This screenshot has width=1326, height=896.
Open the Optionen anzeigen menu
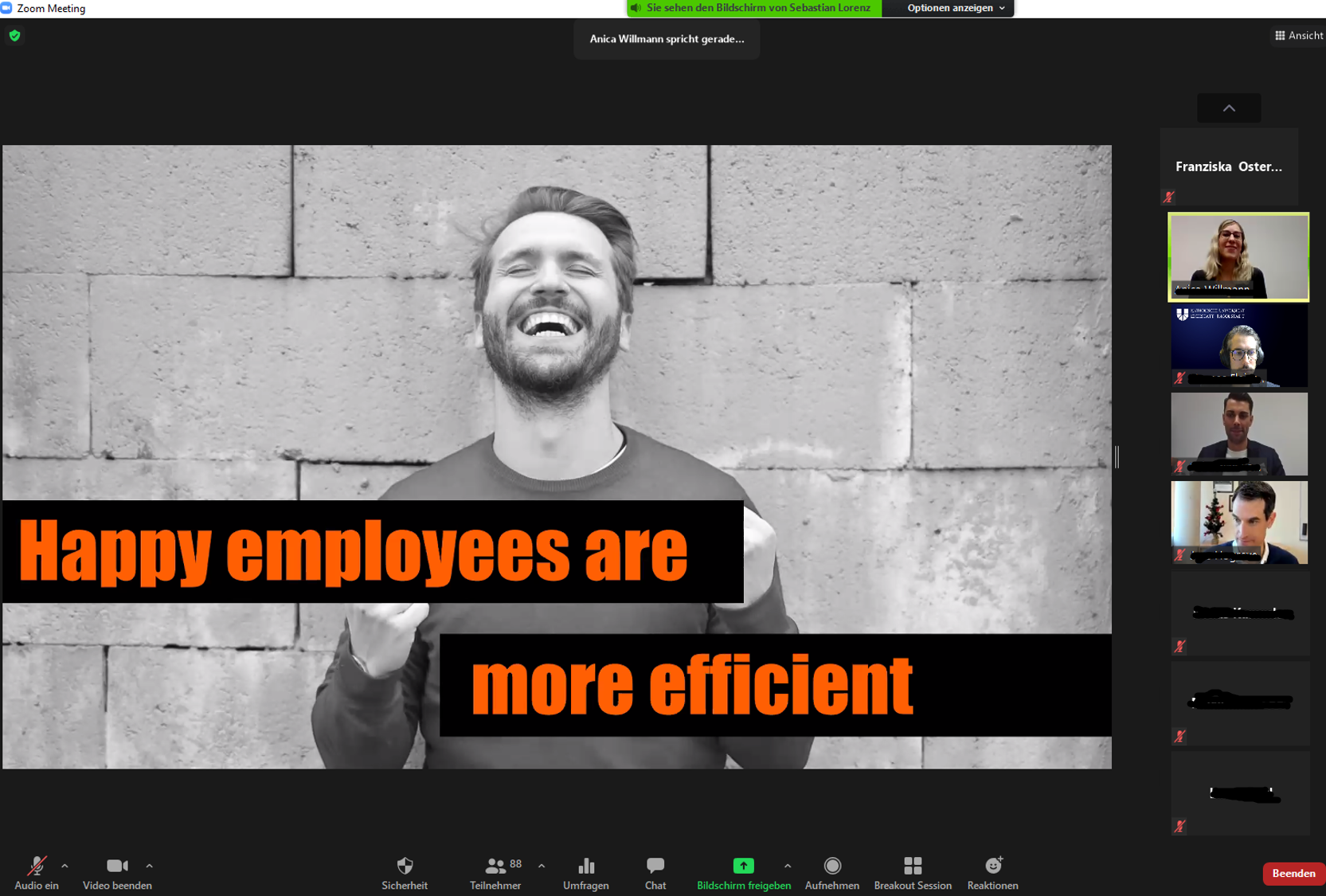[955, 8]
